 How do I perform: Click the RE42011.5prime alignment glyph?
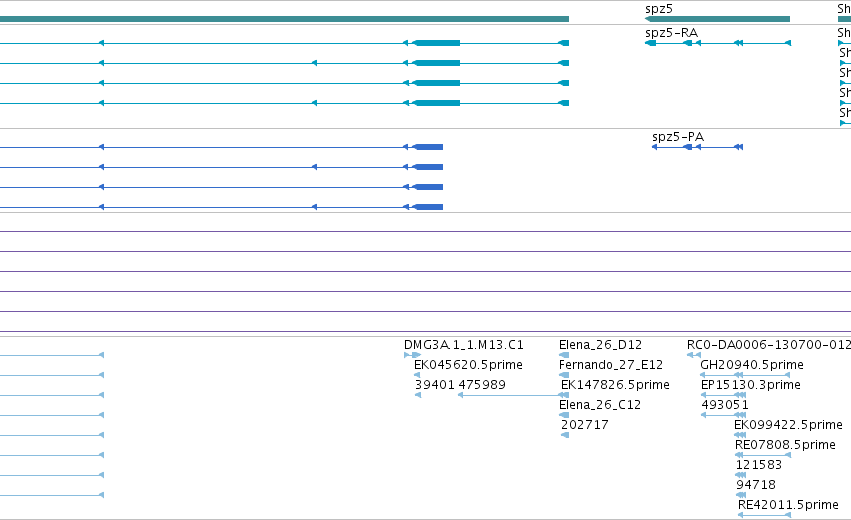click(764, 515)
